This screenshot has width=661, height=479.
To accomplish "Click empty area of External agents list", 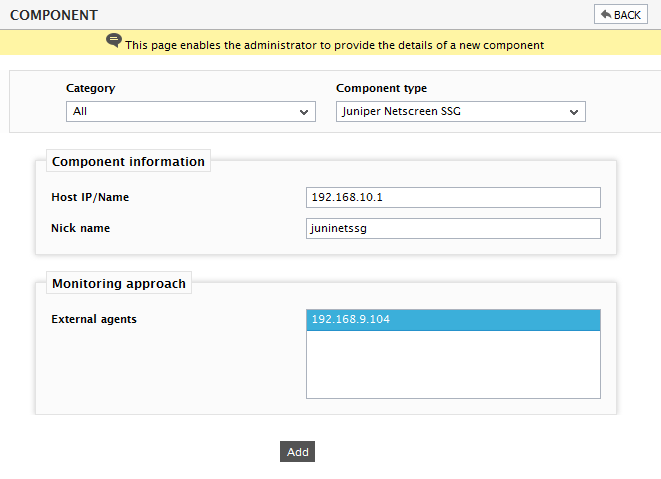I will [453, 364].
